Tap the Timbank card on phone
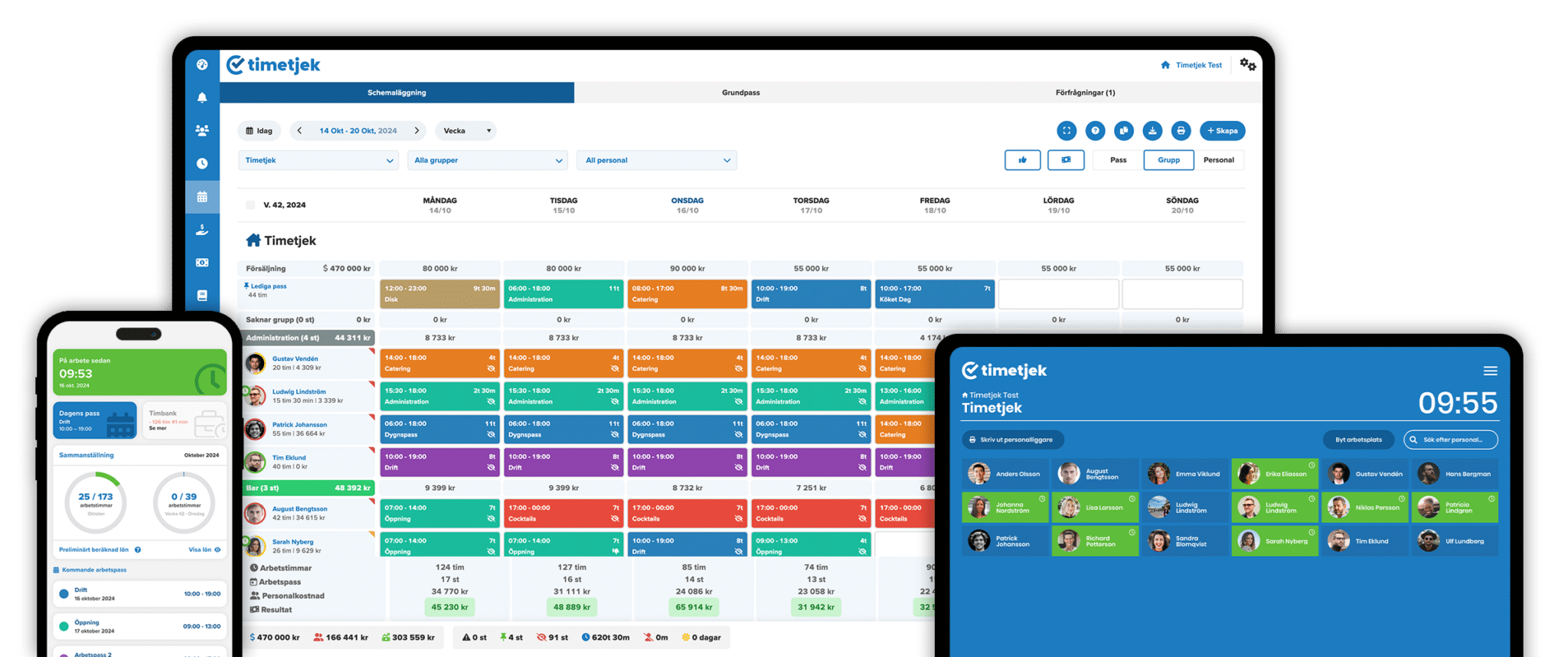The width and height of the screenshot is (1568, 657). click(185, 420)
